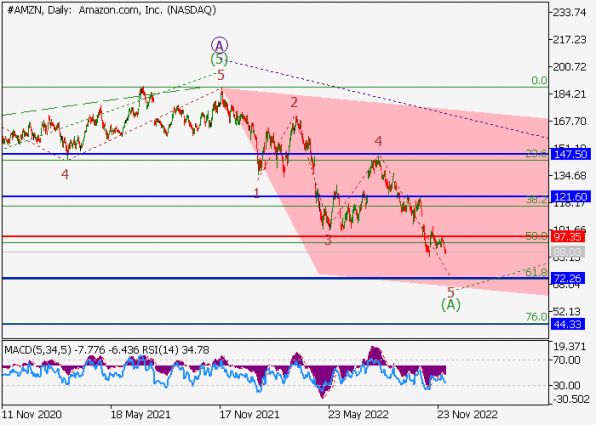Click the 217.23 price axis value
The image size is (596, 425).
point(569,40)
